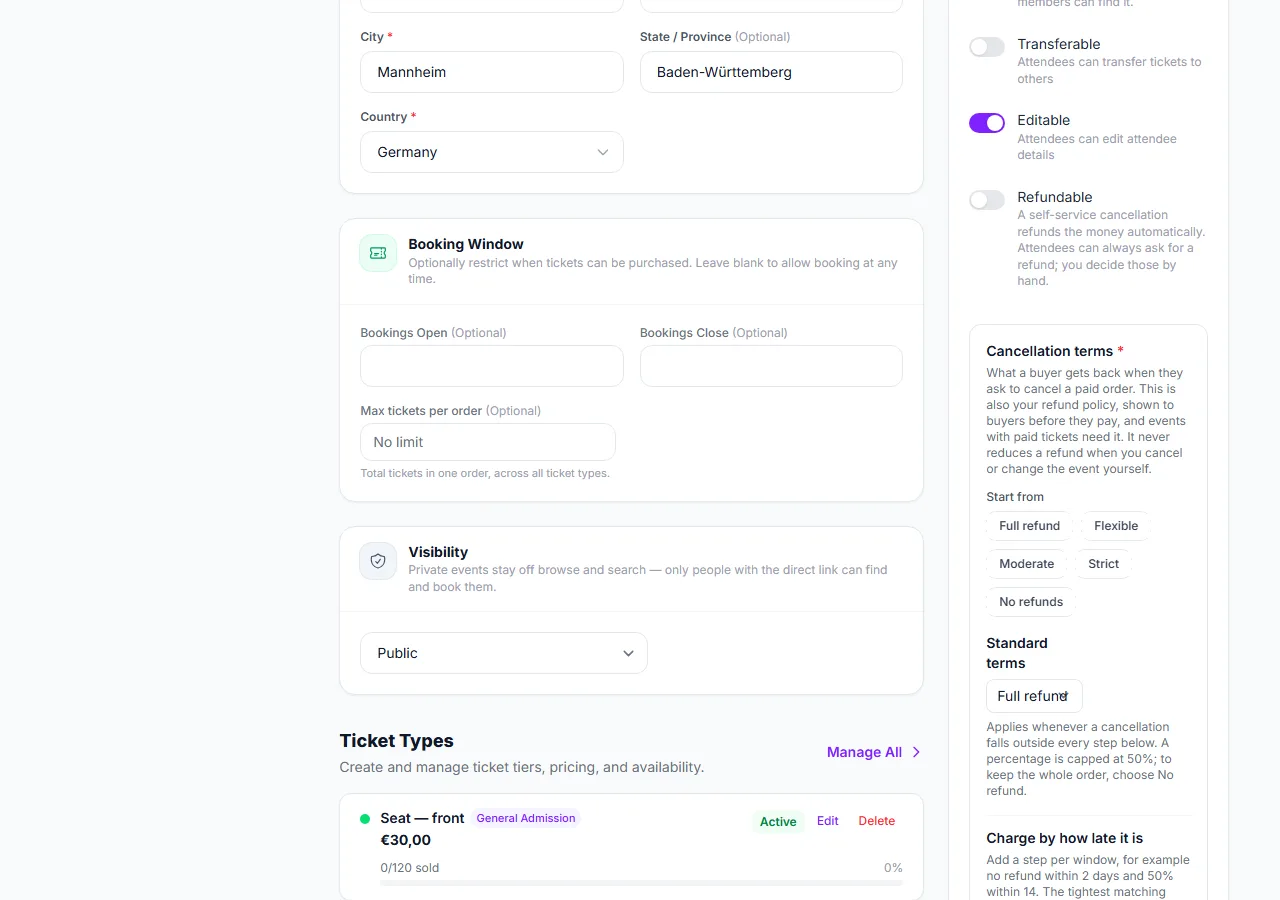Viewport: 1280px width, 900px height.
Task: Choose the Flexible preset chip
Action: [1116, 526]
